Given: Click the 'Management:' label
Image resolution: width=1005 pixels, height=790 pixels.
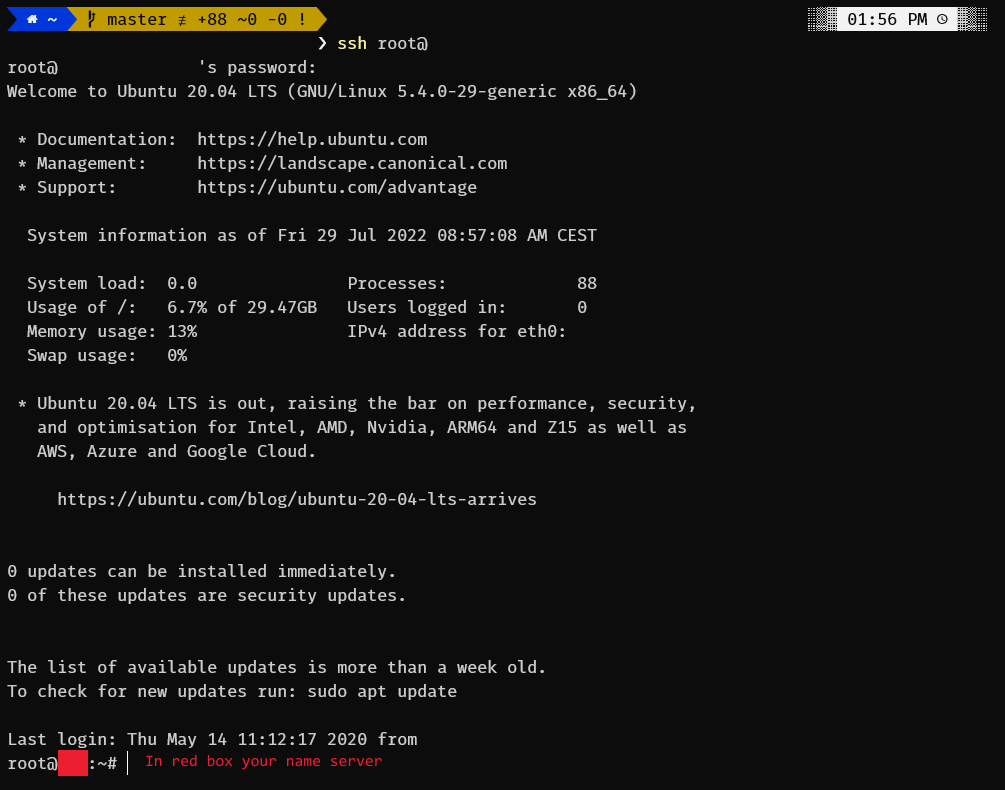Looking at the screenshot, I should click(x=92, y=163).
